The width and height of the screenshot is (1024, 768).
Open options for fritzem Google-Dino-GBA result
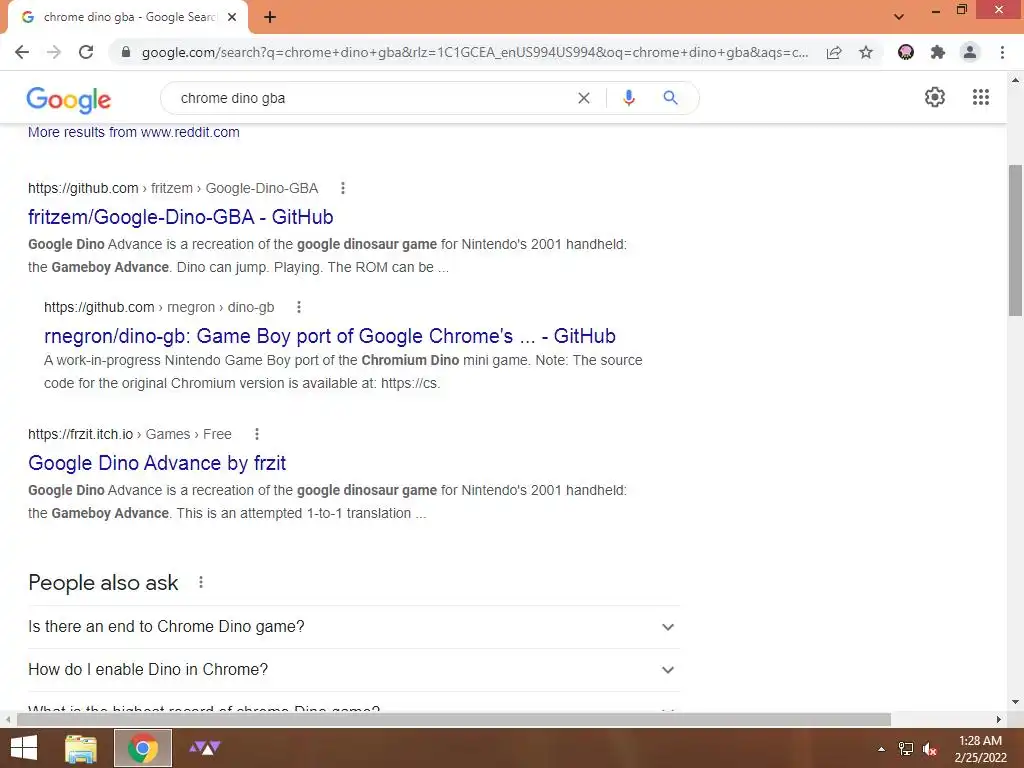click(x=343, y=188)
